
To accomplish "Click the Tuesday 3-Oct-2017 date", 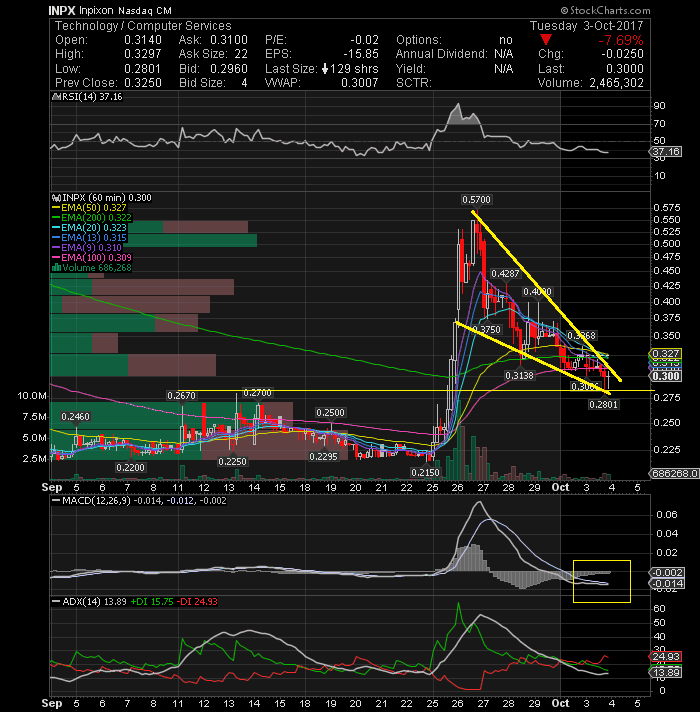I will pyautogui.click(x=587, y=26).
